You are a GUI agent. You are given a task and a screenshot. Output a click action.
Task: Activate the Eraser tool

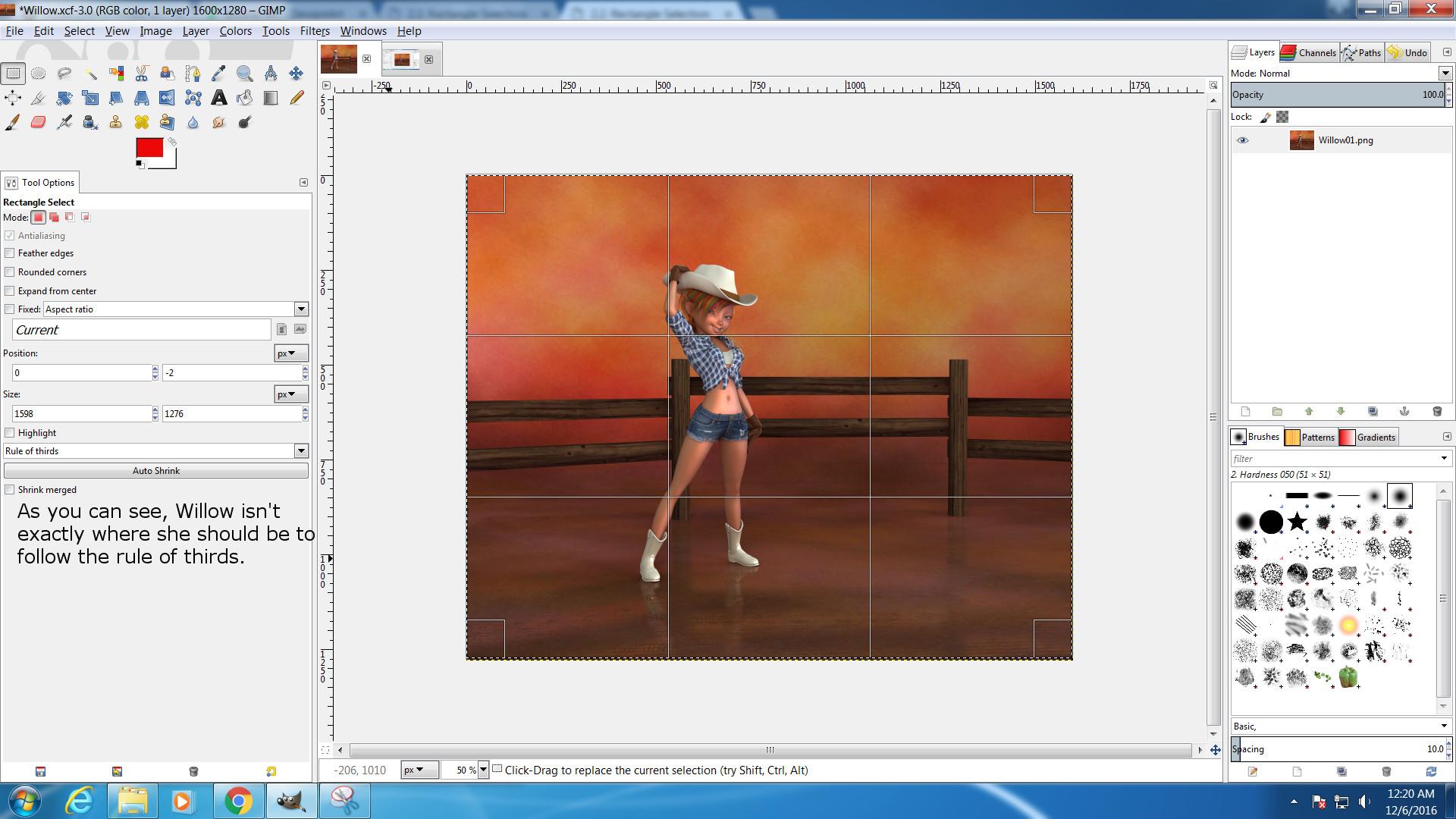coord(39,122)
